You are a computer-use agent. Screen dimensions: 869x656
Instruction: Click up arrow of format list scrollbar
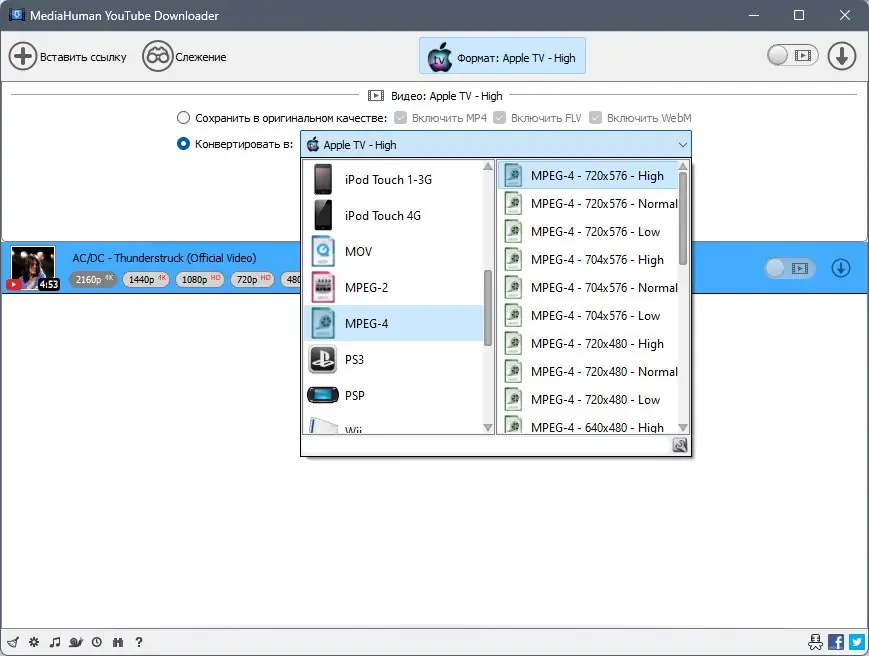coord(488,166)
